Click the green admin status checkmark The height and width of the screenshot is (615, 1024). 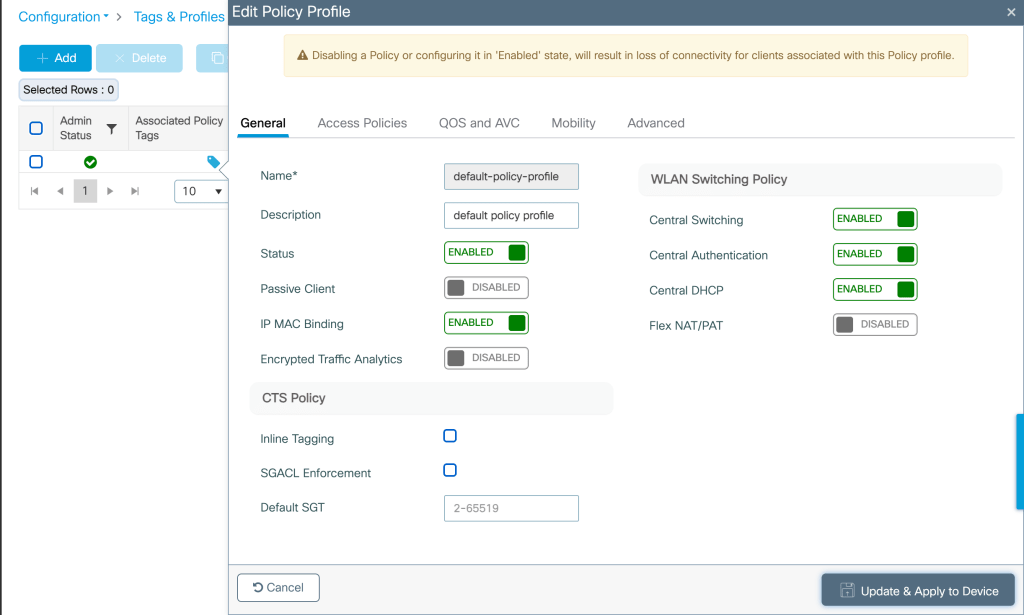[x=90, y=162]
